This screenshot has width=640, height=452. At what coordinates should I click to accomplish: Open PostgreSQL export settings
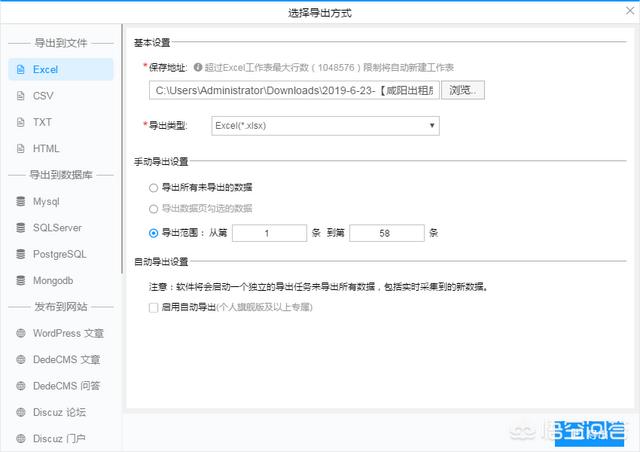point(61,254)
